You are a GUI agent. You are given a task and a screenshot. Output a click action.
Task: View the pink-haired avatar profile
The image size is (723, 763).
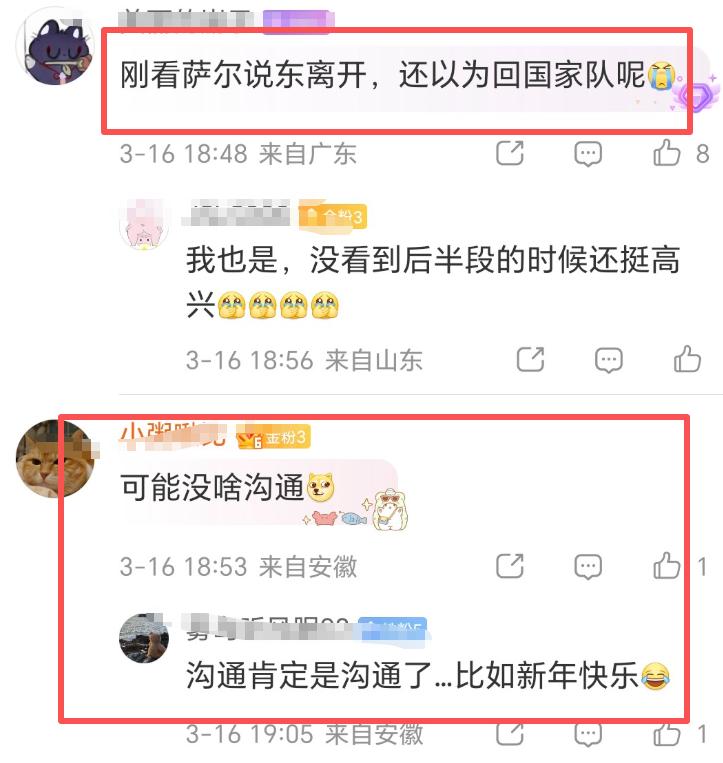[x=144, y=224]
